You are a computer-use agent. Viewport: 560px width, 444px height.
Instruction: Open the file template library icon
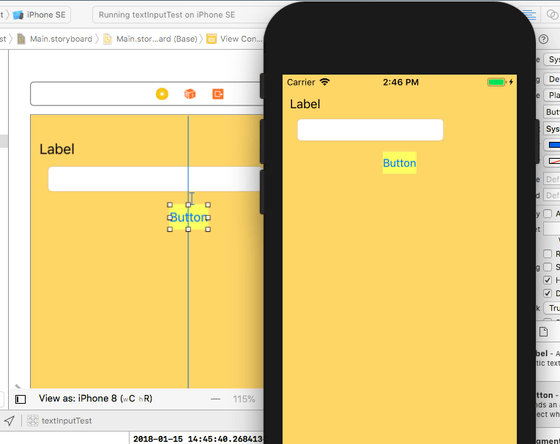point(543,332)
